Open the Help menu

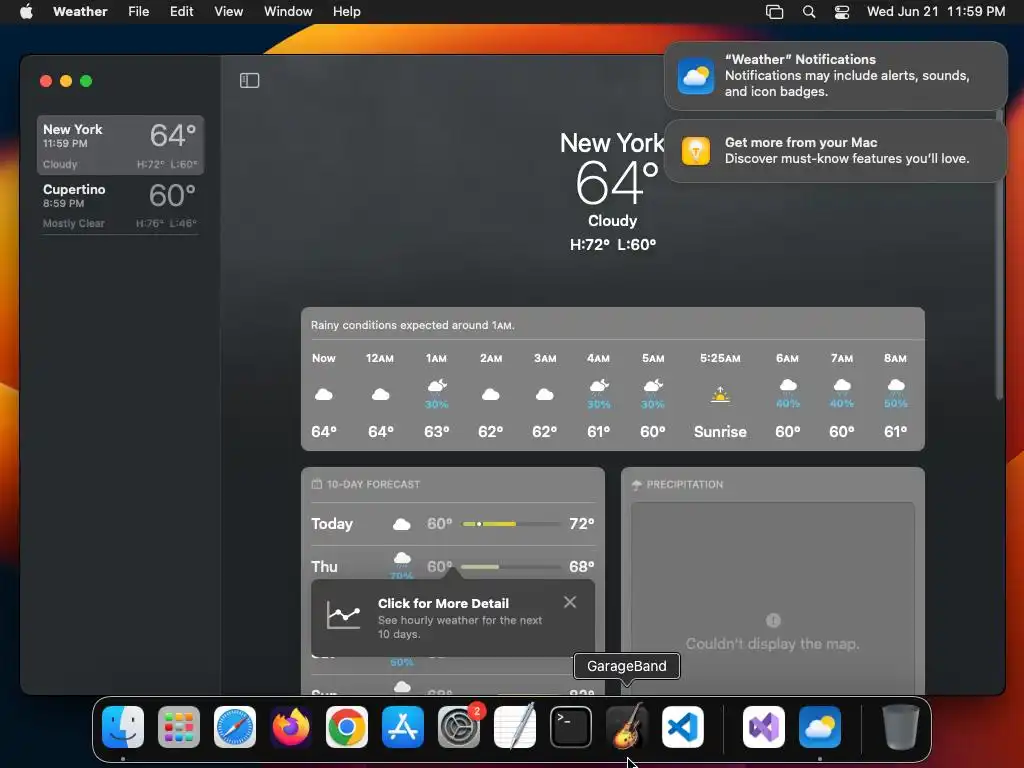(347, 11)
